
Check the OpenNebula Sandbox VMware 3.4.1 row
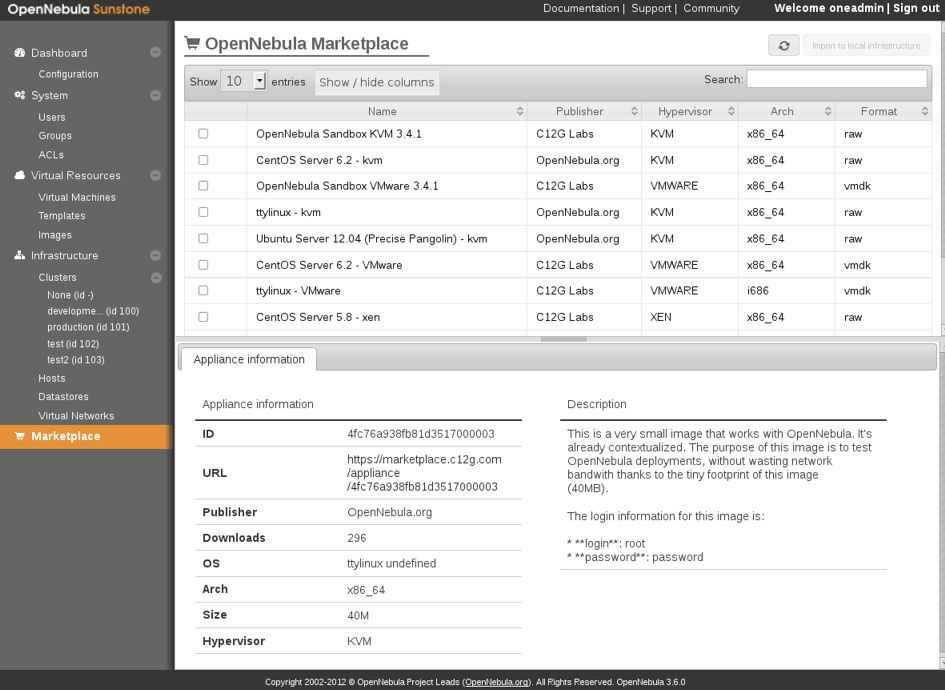[x=203, y=186]
